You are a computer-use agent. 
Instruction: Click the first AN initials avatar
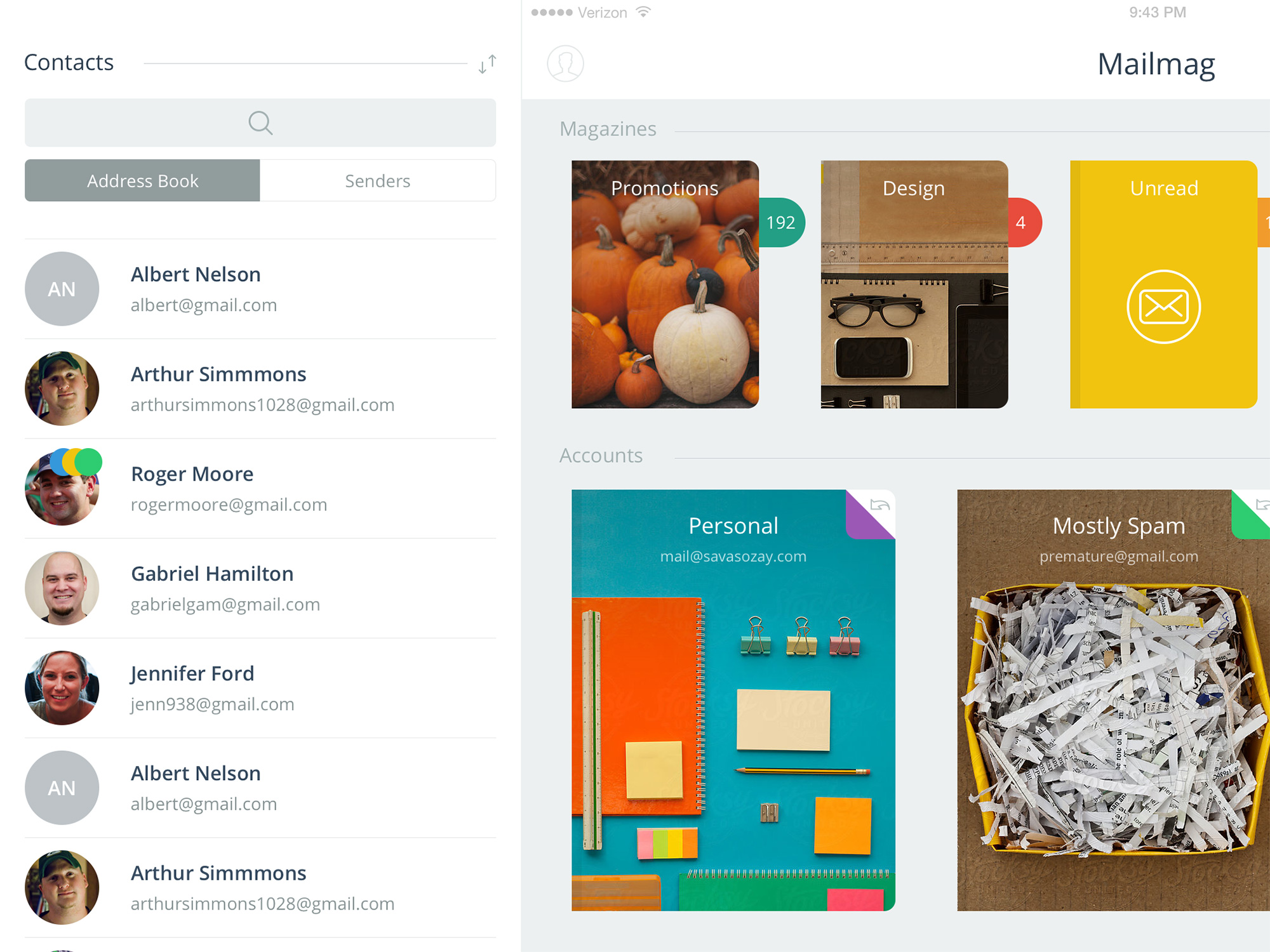click(x=62, y=289)
